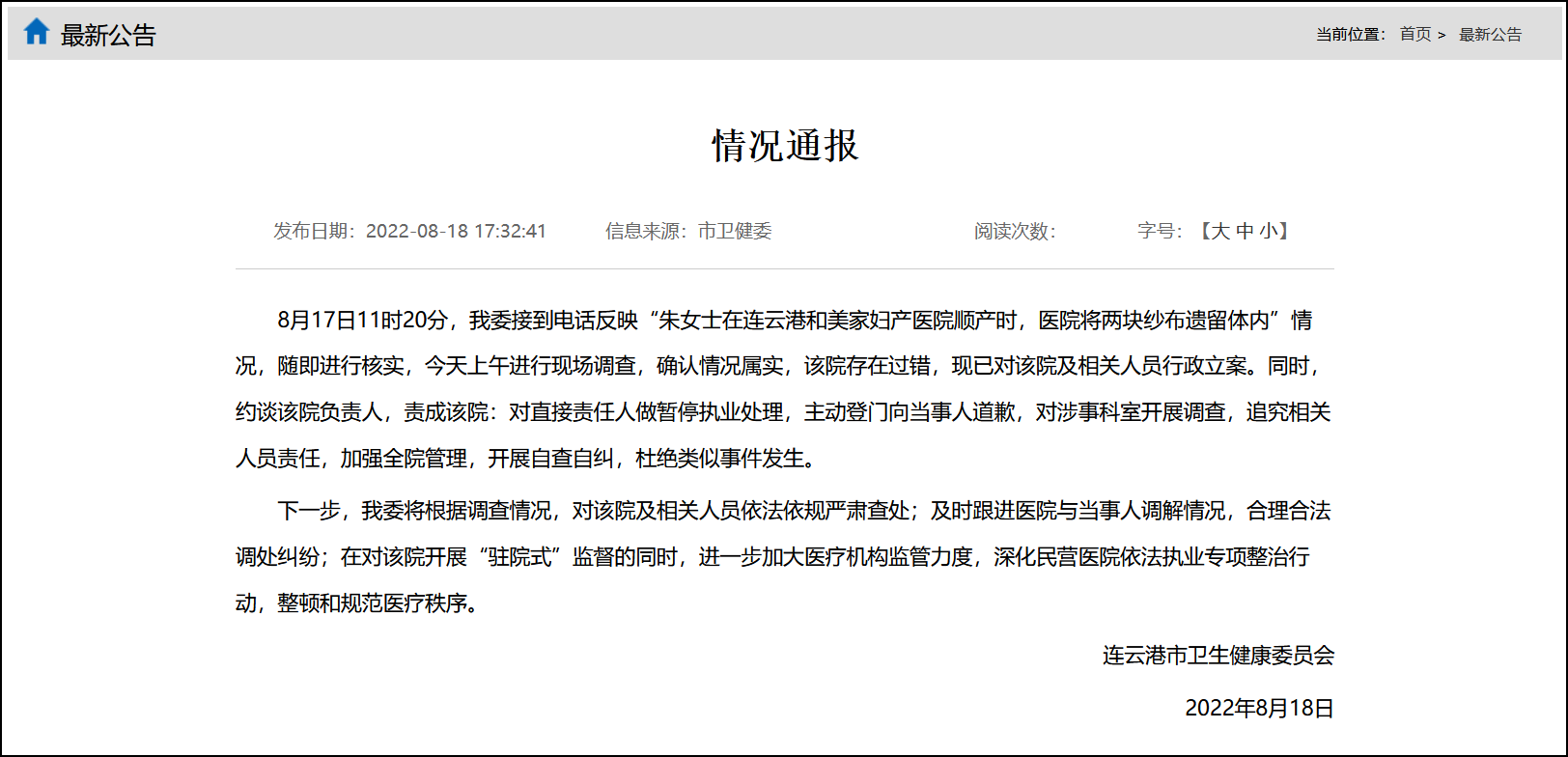Set font size to 大
Screen dimensions: 1568x757
(x=1220, y=231)
